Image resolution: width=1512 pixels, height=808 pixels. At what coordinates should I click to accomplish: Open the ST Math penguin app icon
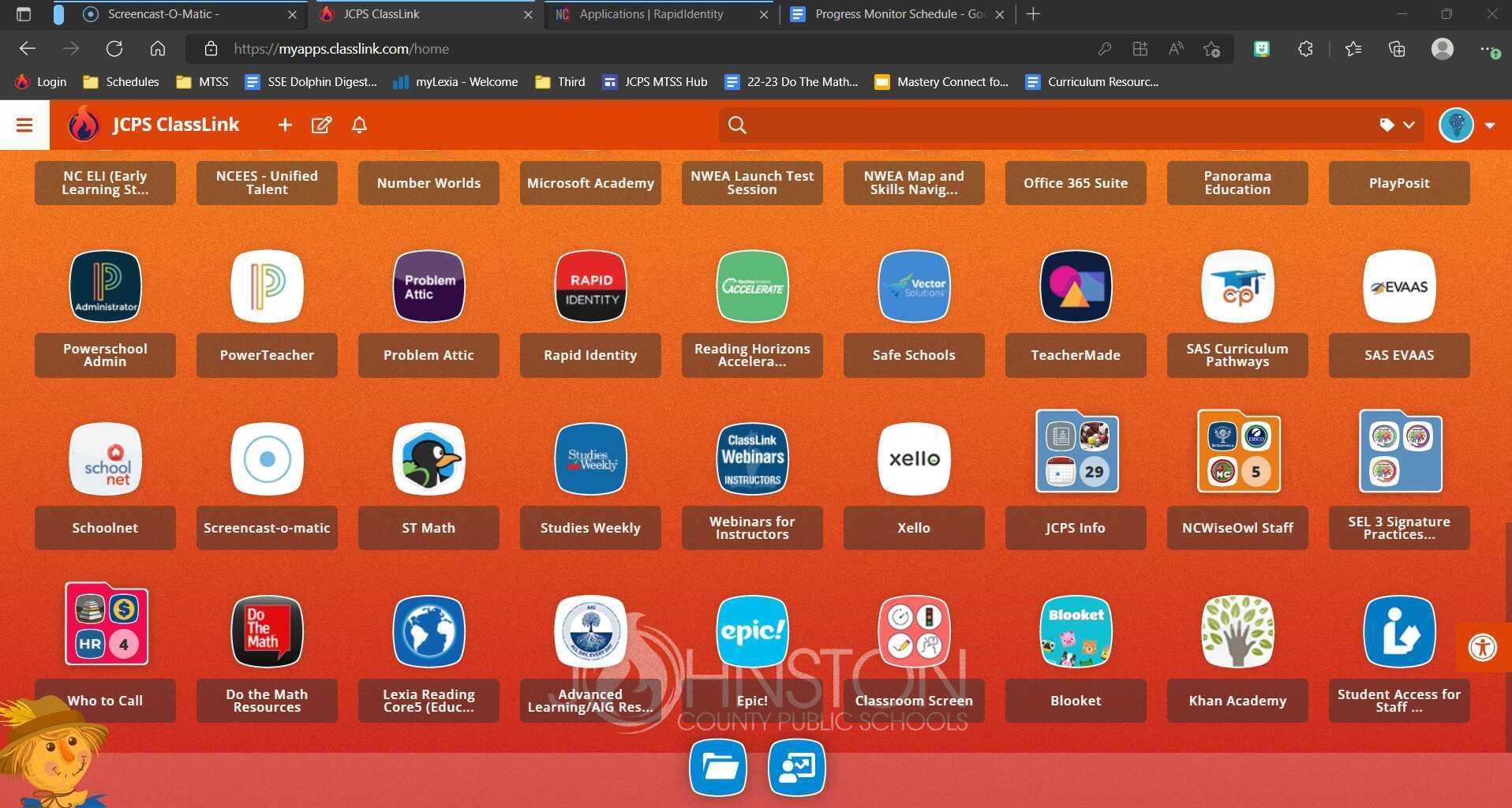coord(429,459)
